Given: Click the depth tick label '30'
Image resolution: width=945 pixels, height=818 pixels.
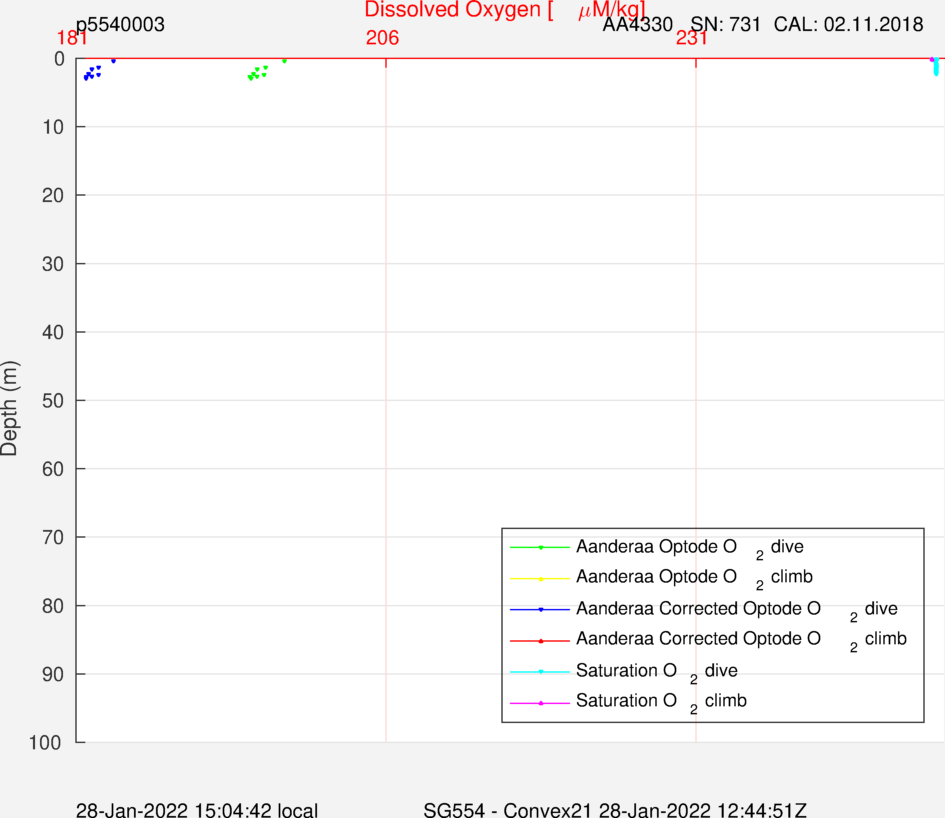Looking at the screenshot, I should point(53,264).
